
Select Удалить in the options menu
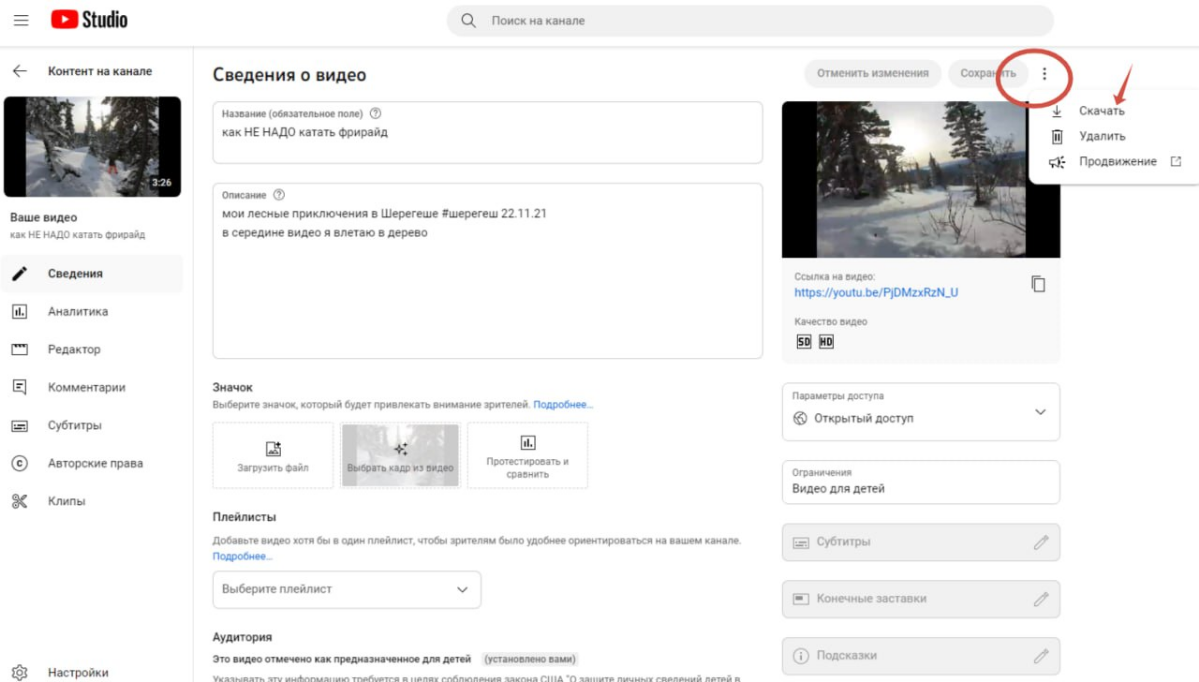(x=1102, y=135)
